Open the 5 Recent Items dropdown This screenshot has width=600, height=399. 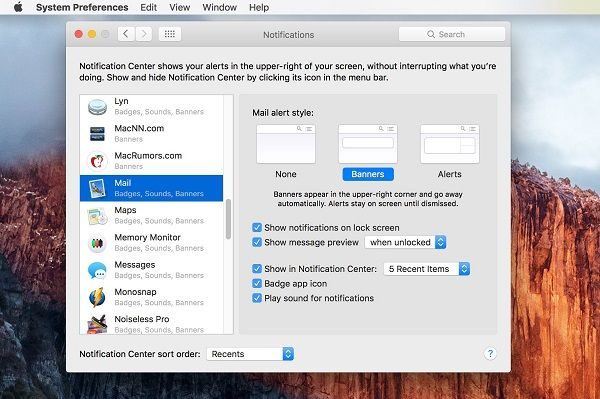(427, 269)
